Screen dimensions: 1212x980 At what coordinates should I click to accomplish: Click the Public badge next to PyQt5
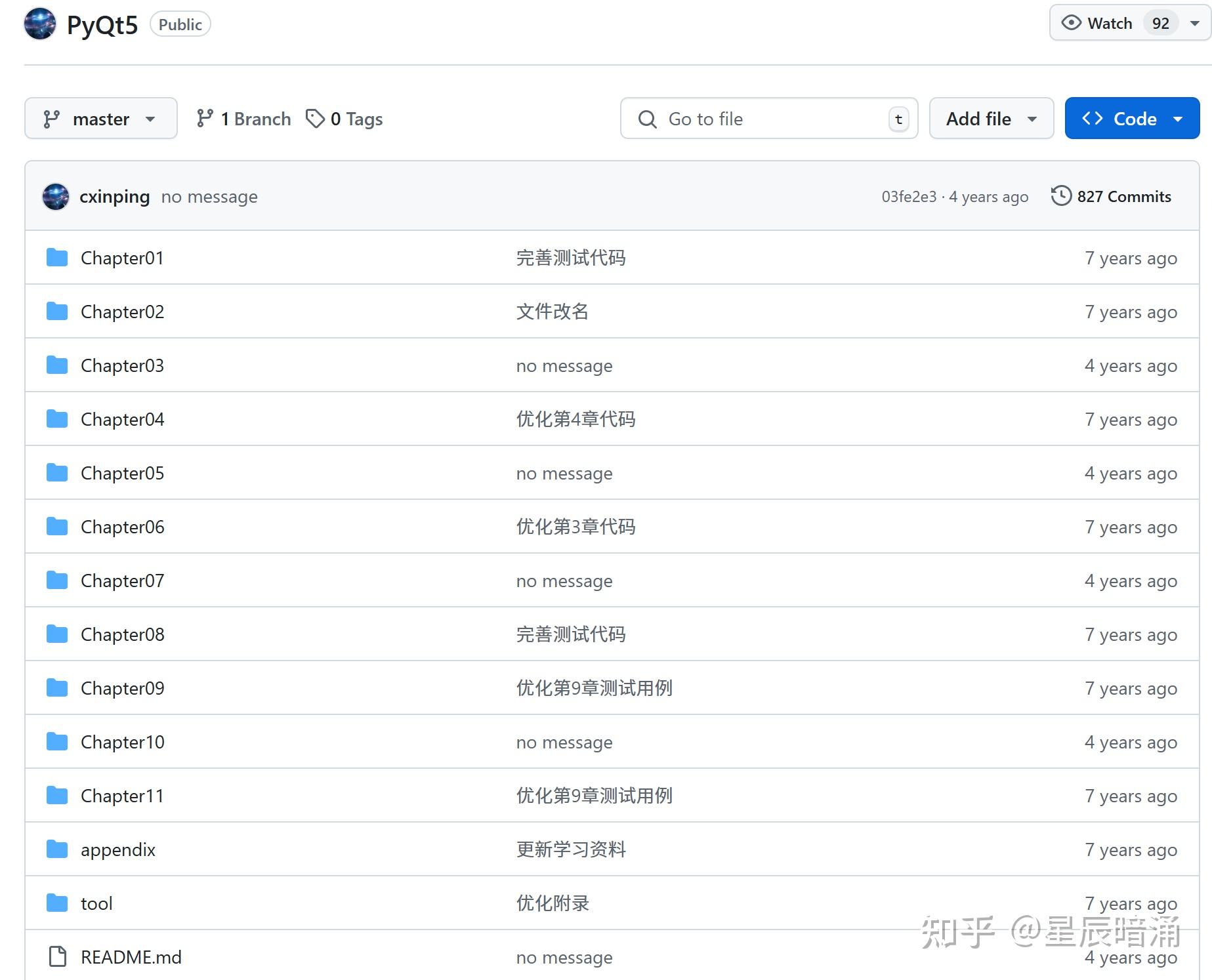point(180,24)
